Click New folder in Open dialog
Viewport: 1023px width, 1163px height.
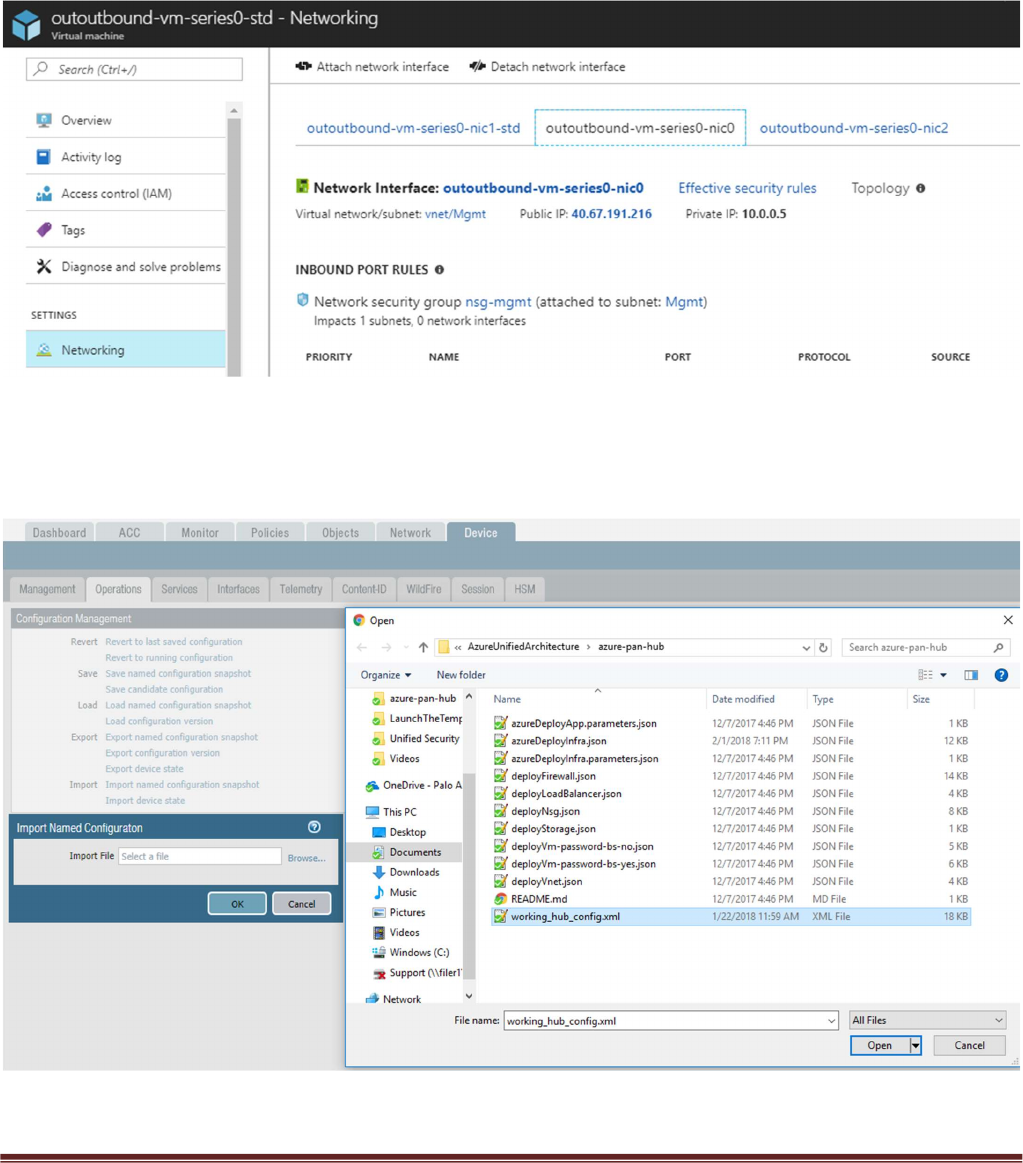tap(461, 675)
